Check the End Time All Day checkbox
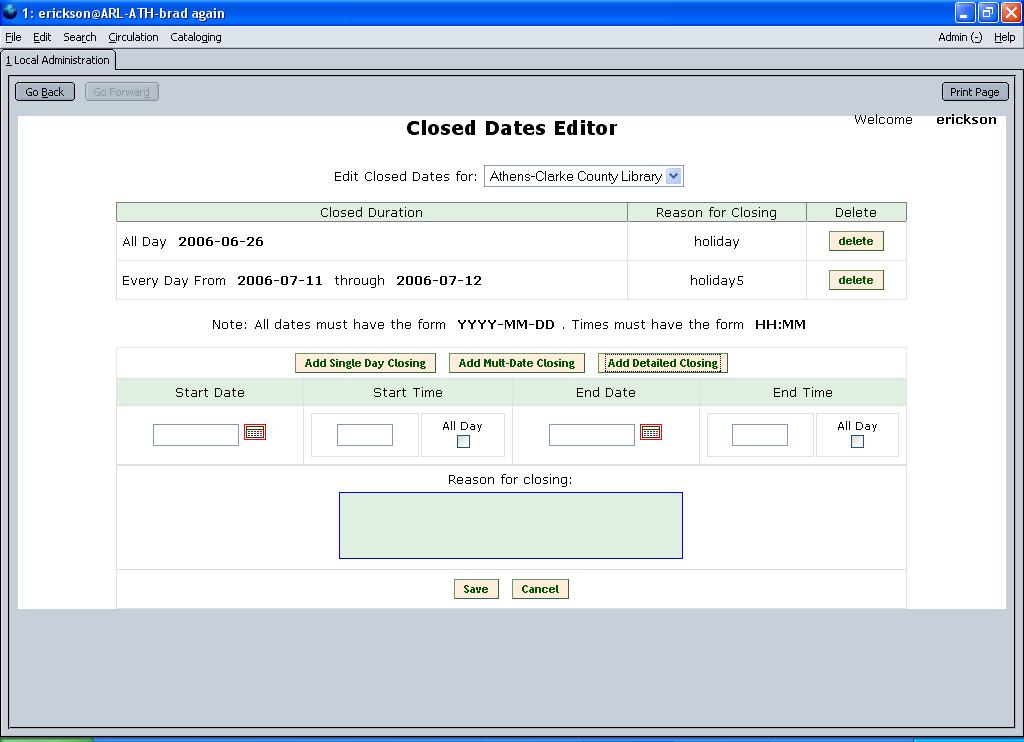The height and width of the screenshot is (742, 1024). click(857, 441)
